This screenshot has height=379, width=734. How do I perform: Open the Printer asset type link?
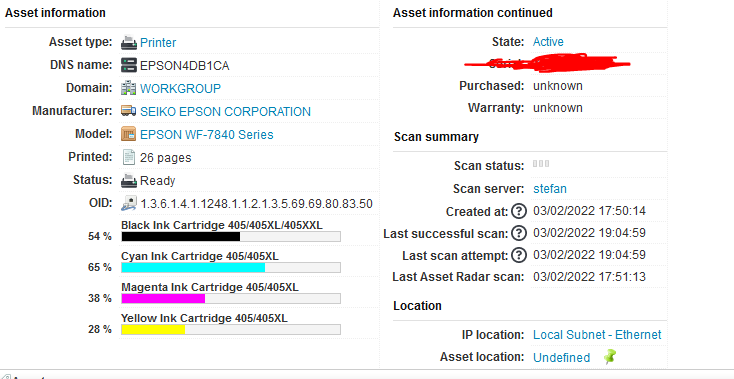[158, 43]
